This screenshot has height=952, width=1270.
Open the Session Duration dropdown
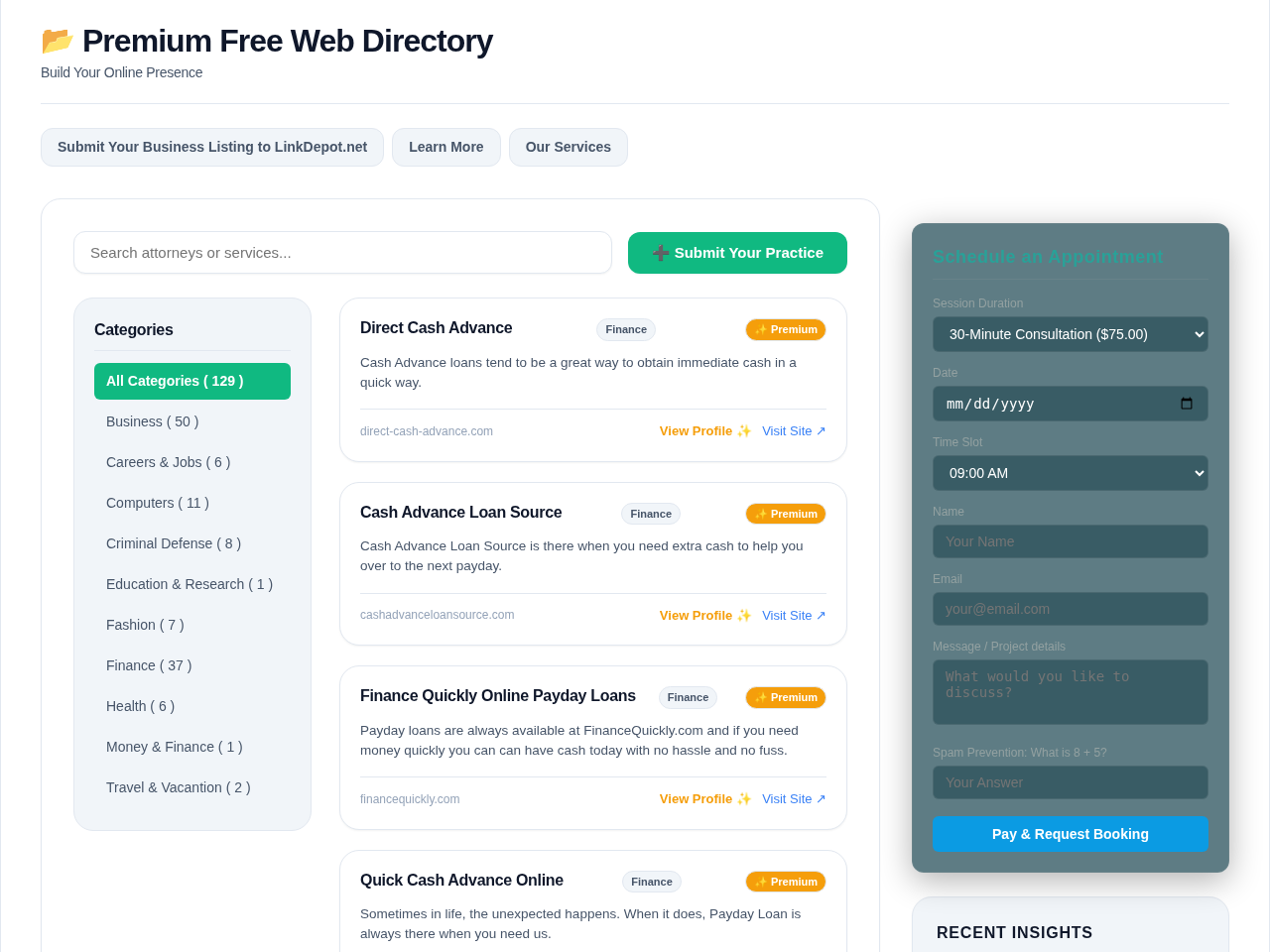pos(1071,334)
